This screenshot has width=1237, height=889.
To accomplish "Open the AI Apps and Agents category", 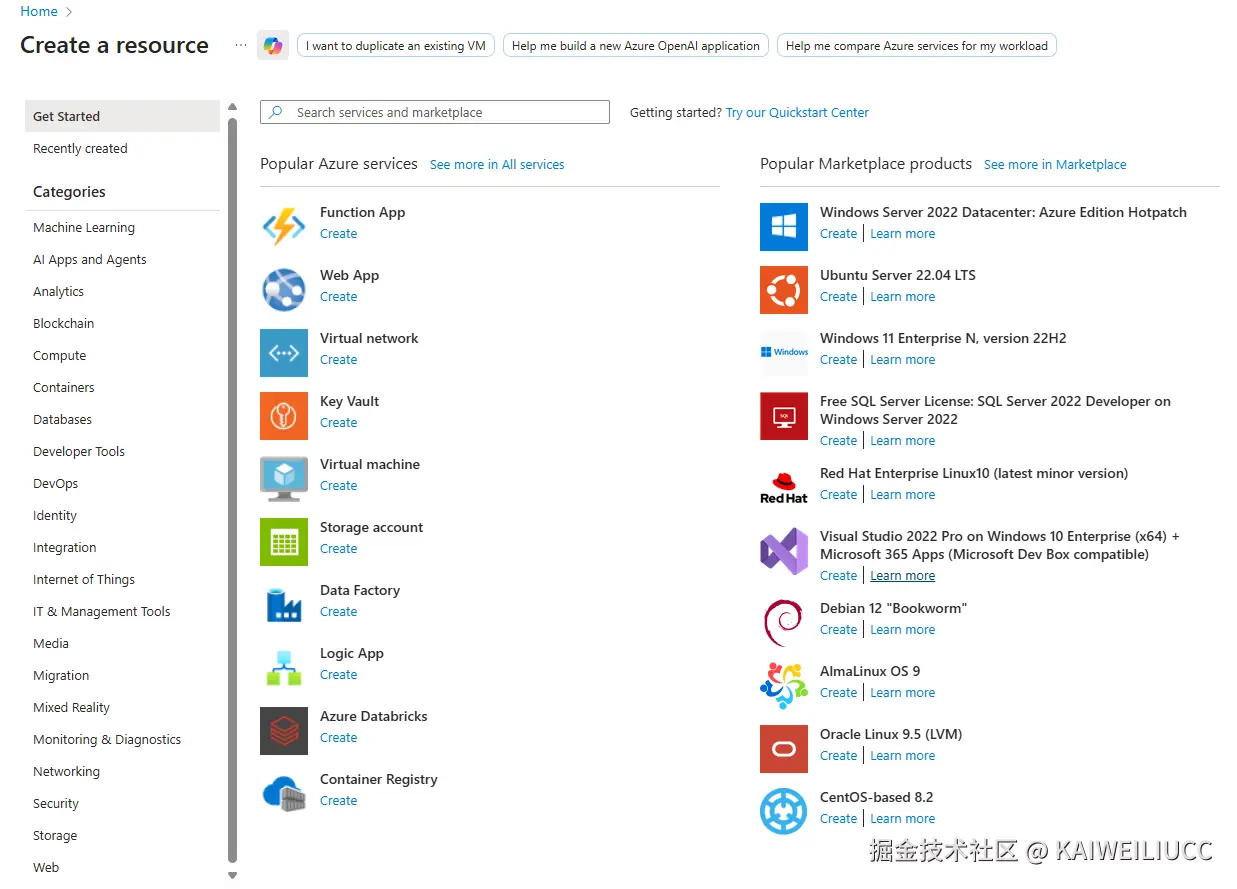I will 90,260.
